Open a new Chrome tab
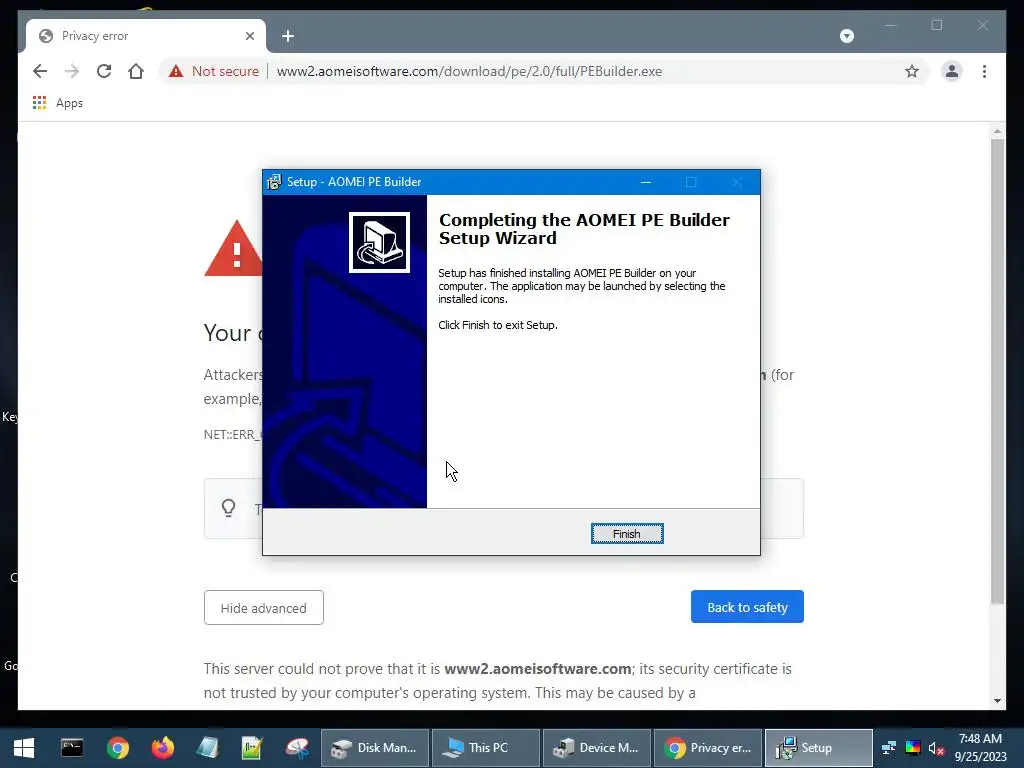 coord(288,36)
